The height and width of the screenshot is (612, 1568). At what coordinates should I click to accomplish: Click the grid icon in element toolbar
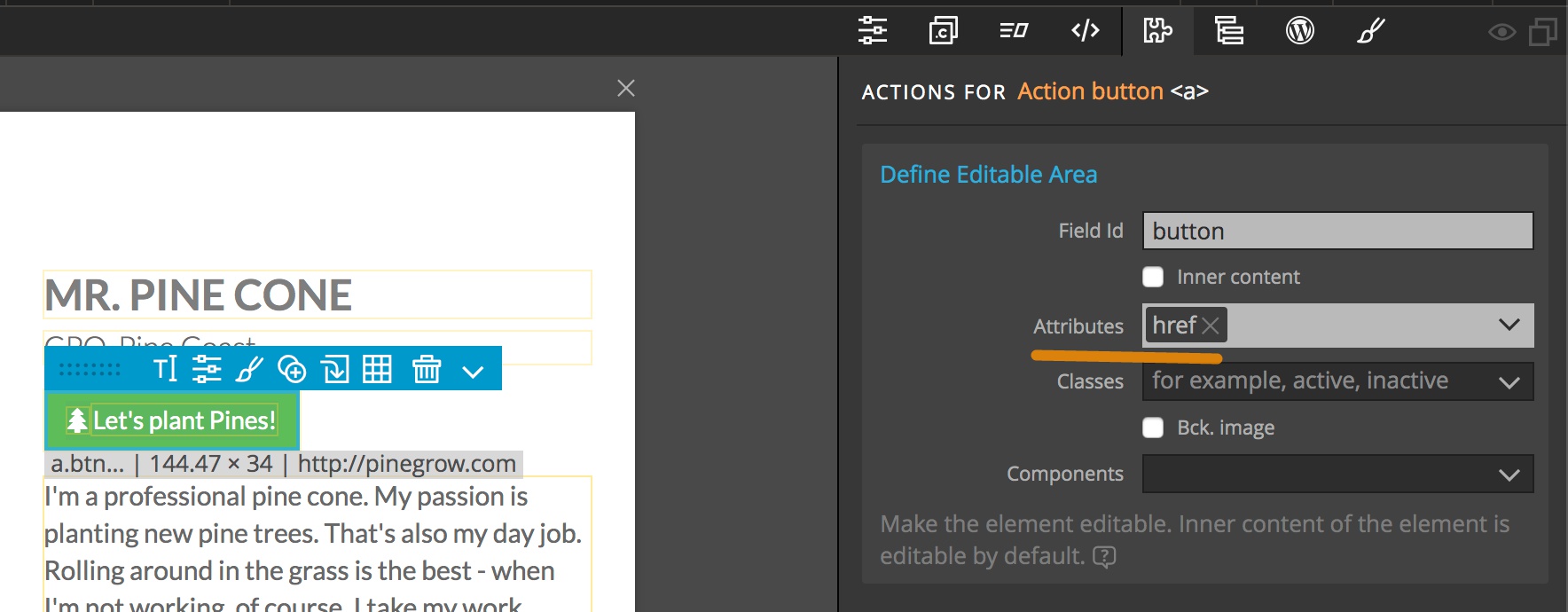(377, 368)
